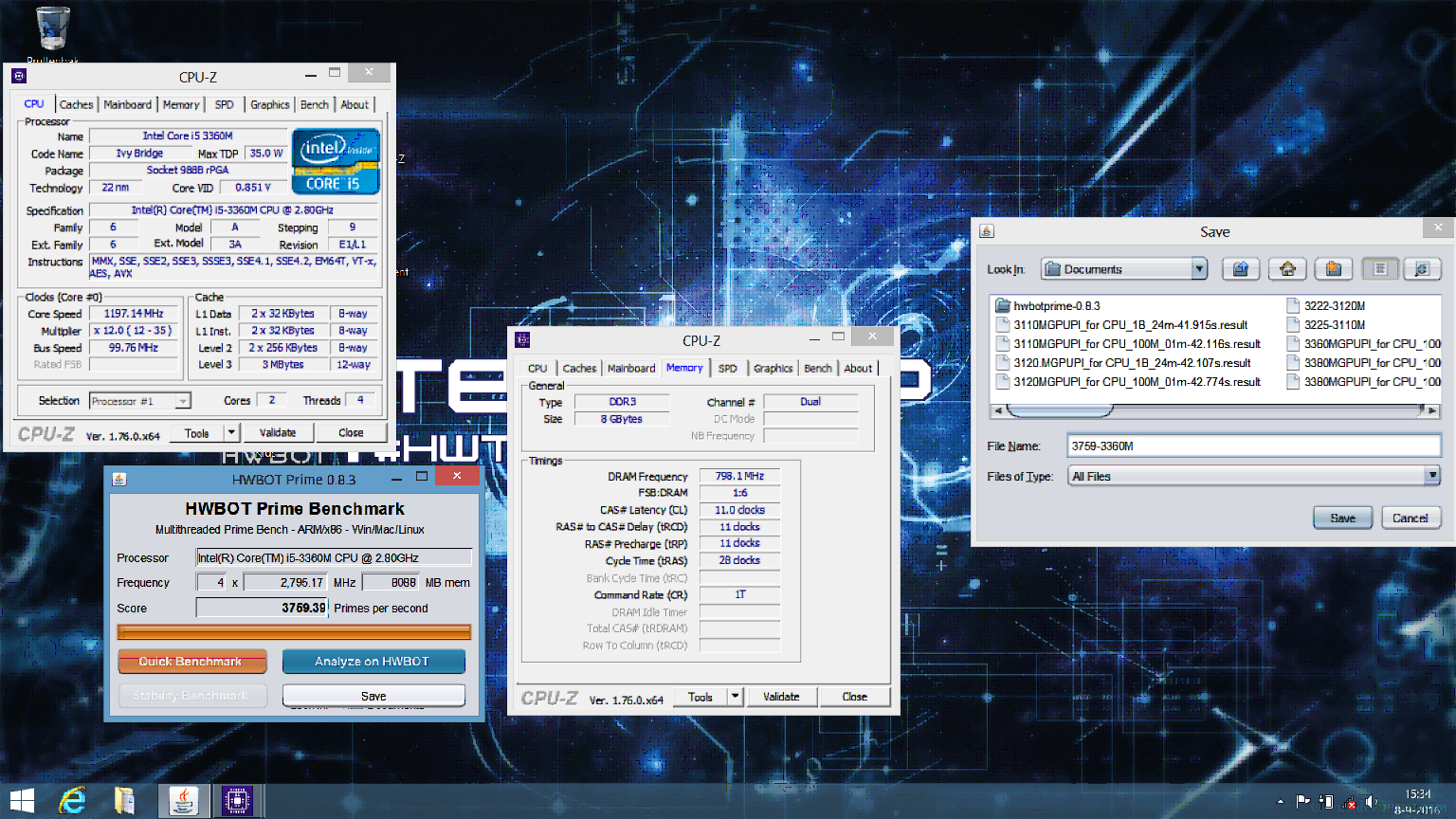Viewport: 1456px width, 819px height.
Task: Go to Home folder in Save dialog
Action: (1287, 269)
